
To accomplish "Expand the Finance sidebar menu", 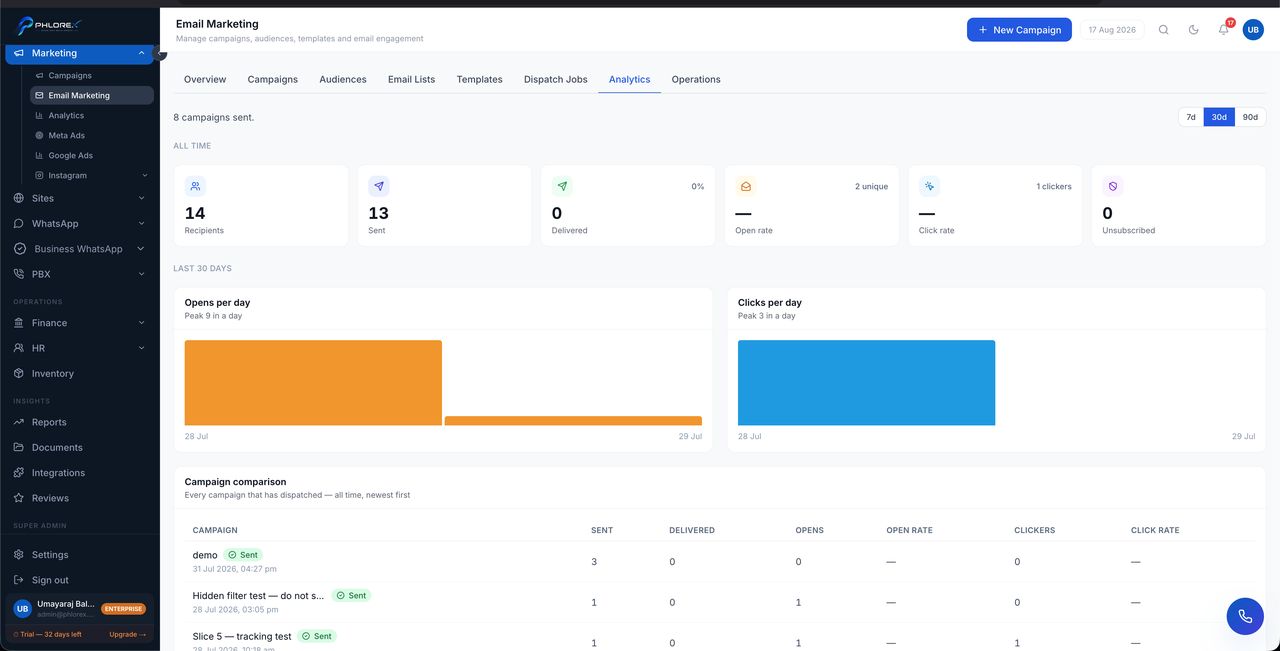I will tap(80, 323).
